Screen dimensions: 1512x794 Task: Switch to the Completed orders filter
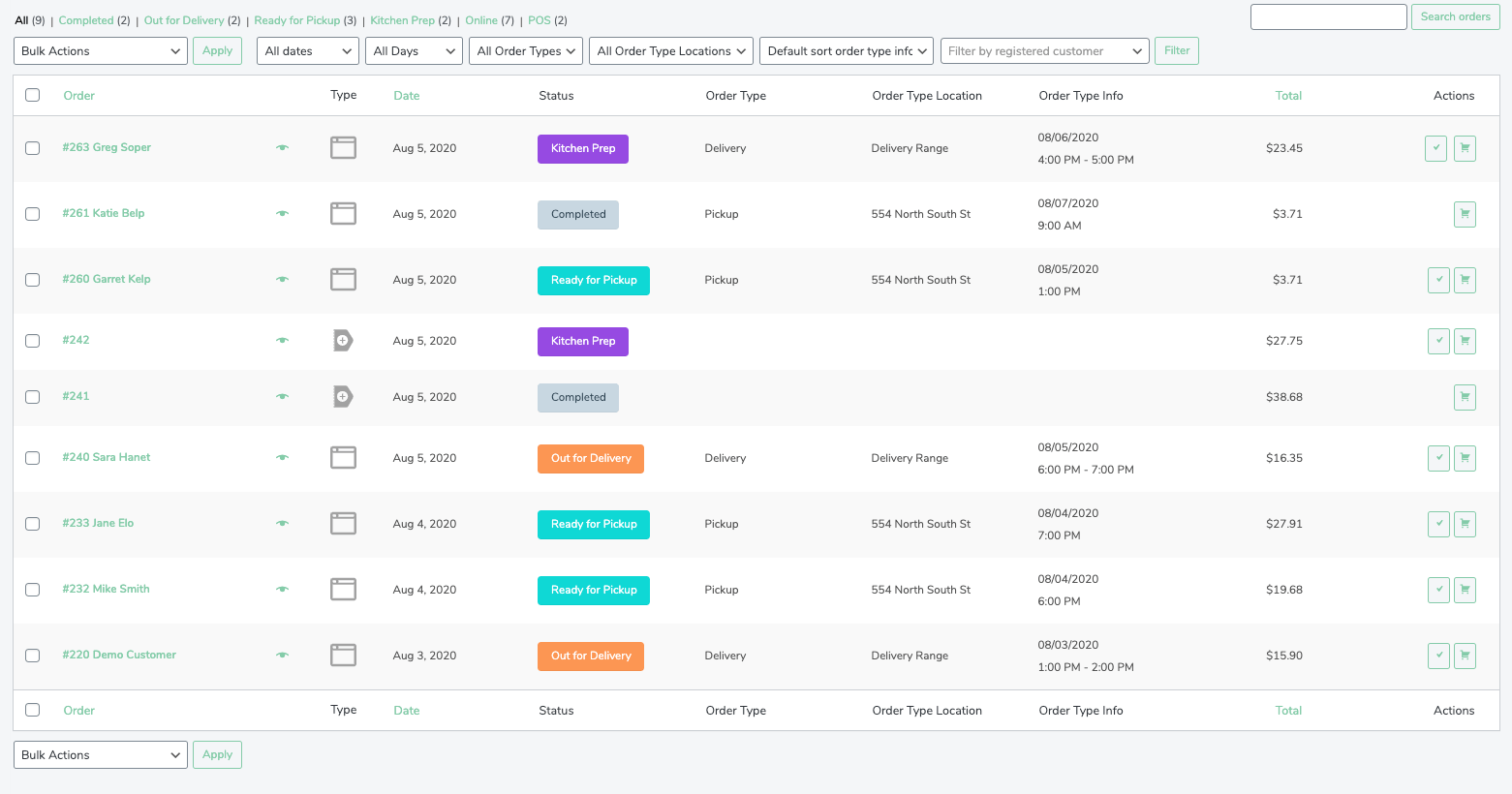click(x=87, y=19)
